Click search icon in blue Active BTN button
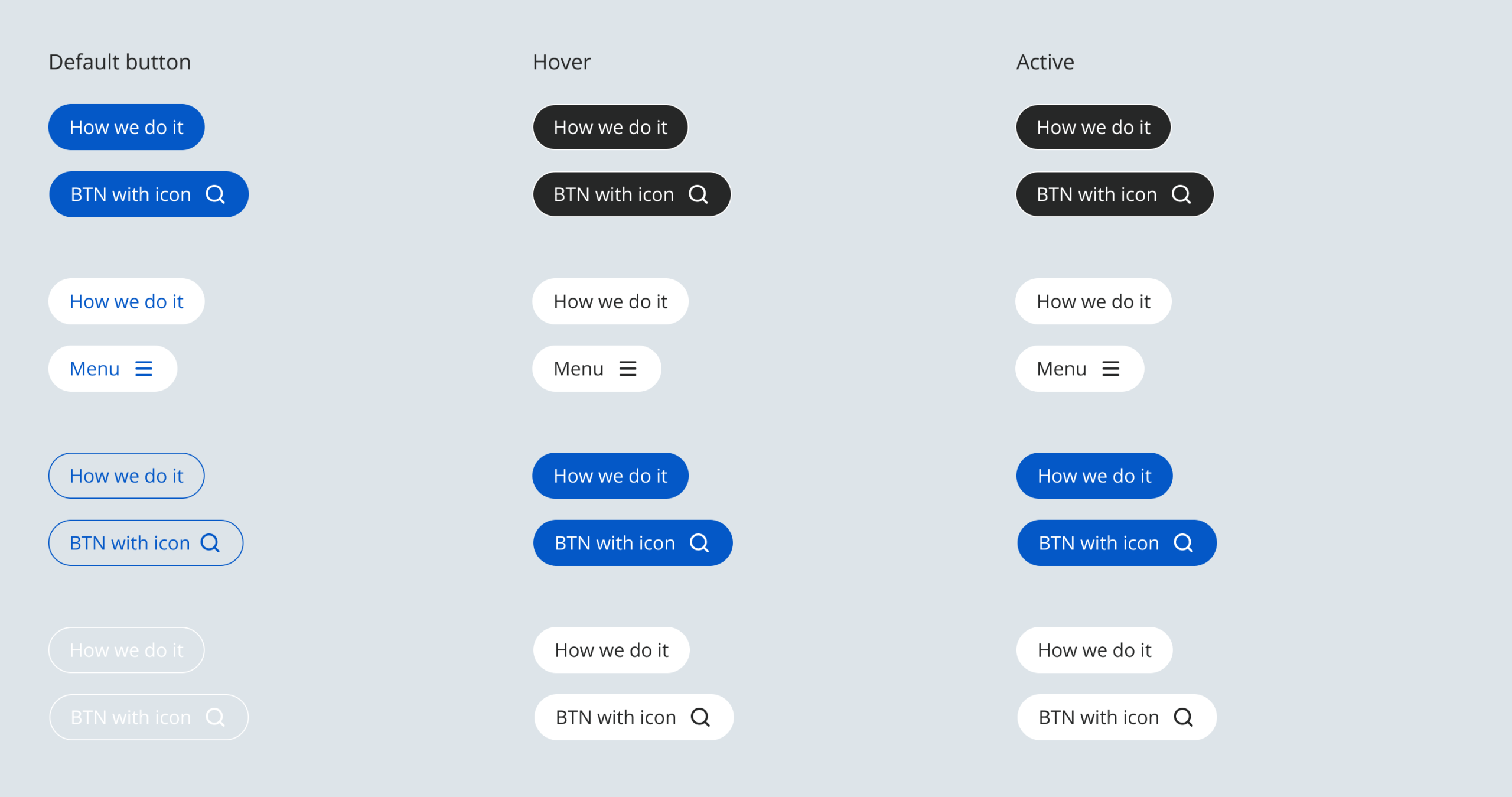This screenshot has width=1512, height=797. 1183,543
